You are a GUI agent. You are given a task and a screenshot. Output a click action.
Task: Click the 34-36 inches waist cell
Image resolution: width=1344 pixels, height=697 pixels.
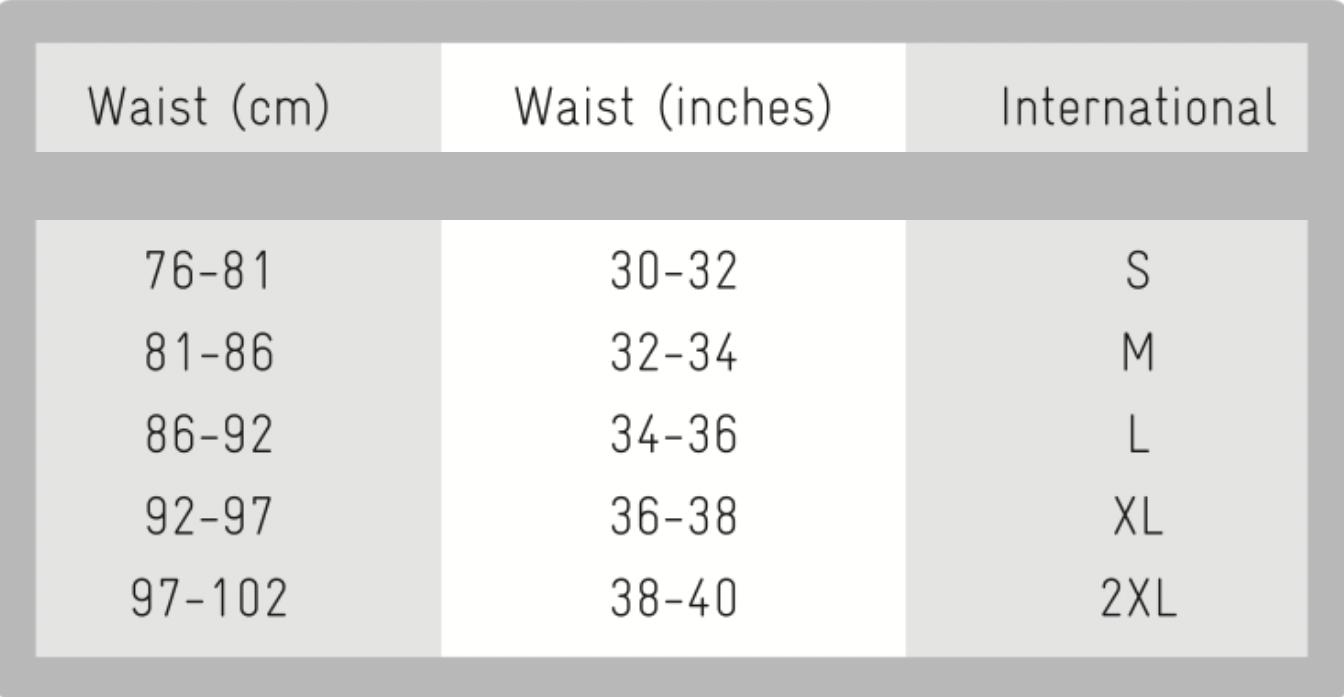(x=673, y=436)
